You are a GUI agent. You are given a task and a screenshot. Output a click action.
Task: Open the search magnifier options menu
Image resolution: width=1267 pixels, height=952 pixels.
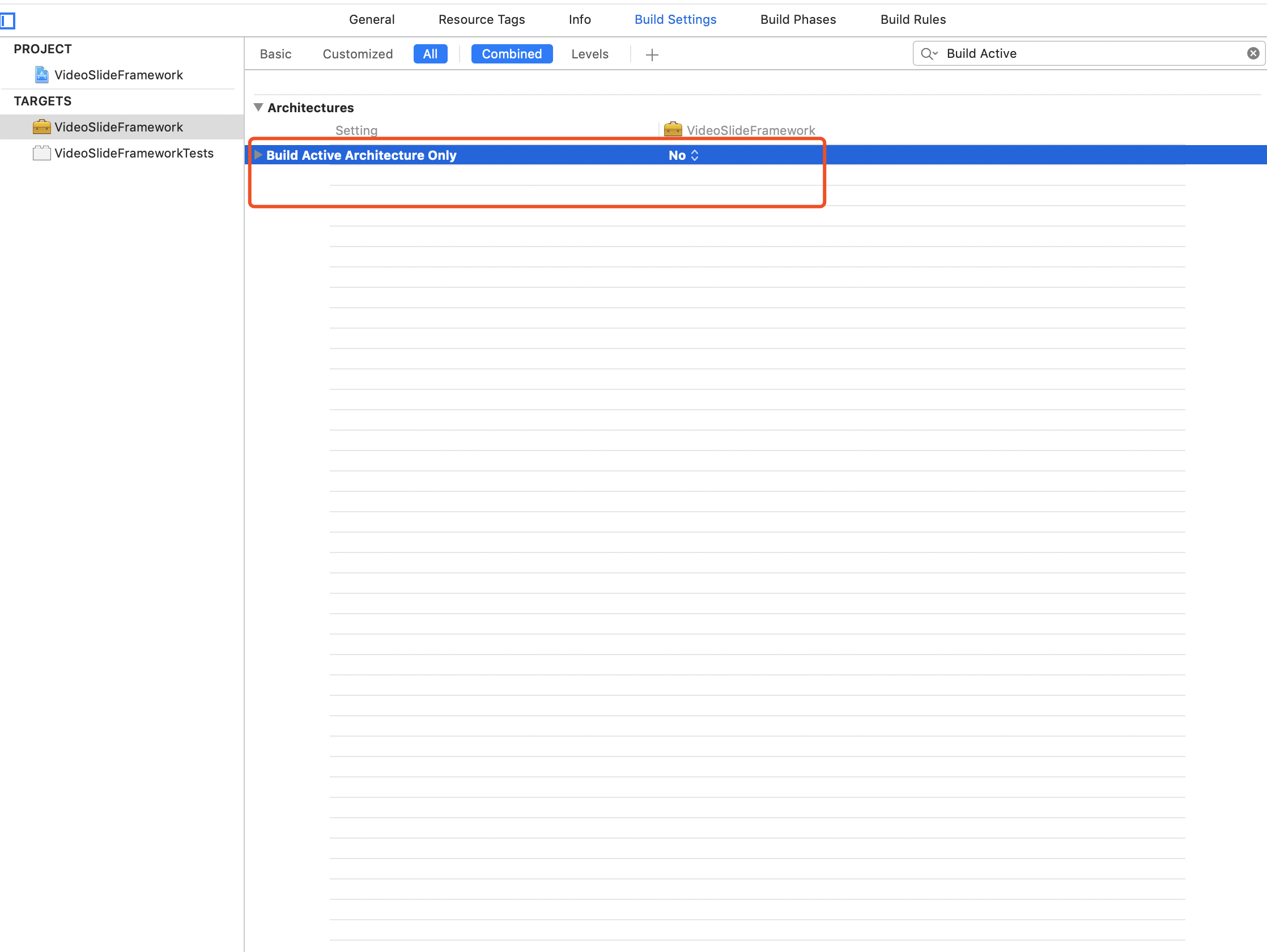(x=929, y=53)
